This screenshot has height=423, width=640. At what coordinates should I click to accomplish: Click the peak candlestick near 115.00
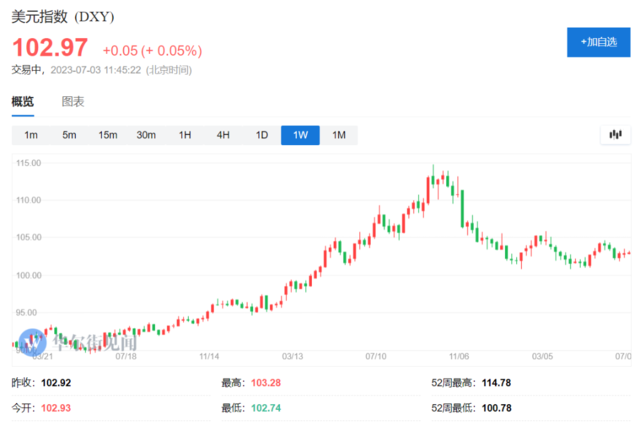433,177
